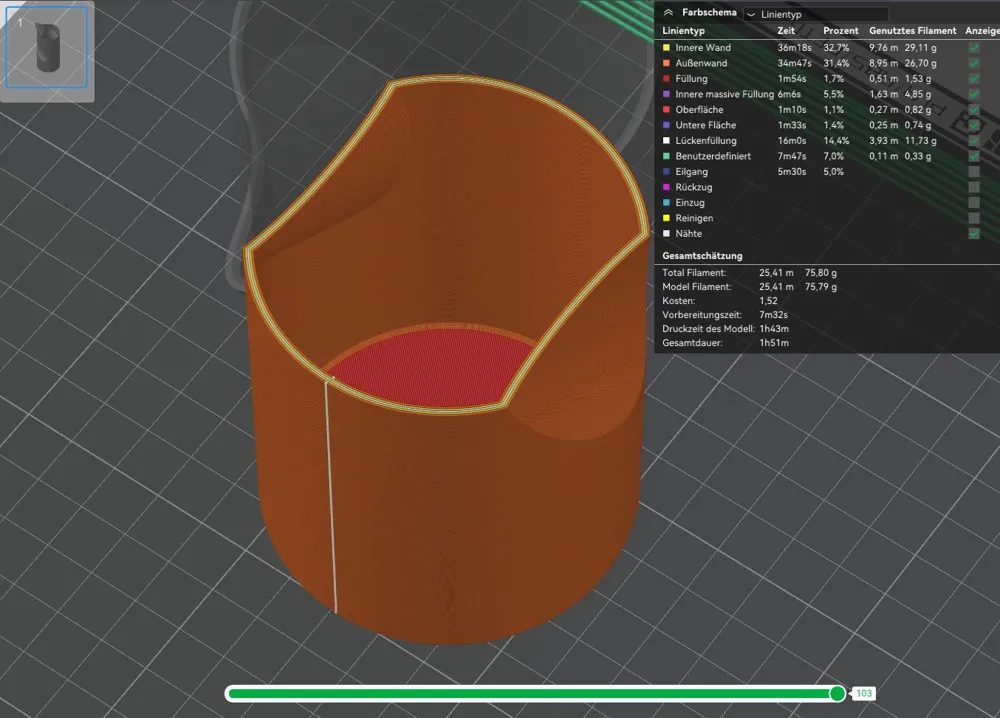Click the cyan Einzug color square
Viewport: 1000px width, 718px height.
coord(667,203)
